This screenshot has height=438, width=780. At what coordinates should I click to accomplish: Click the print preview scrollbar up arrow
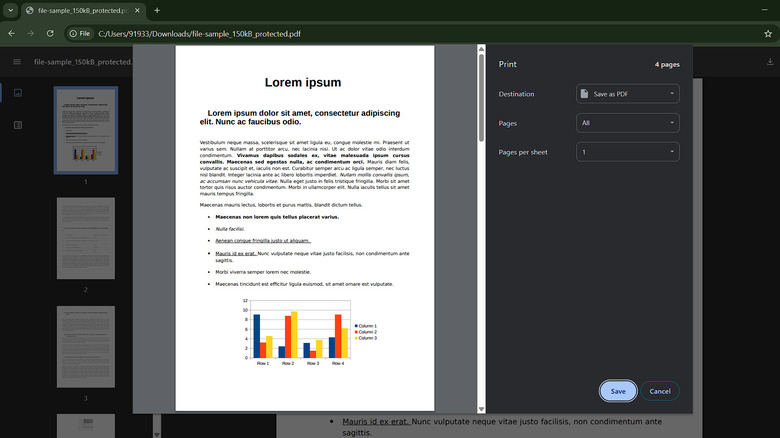481,49
